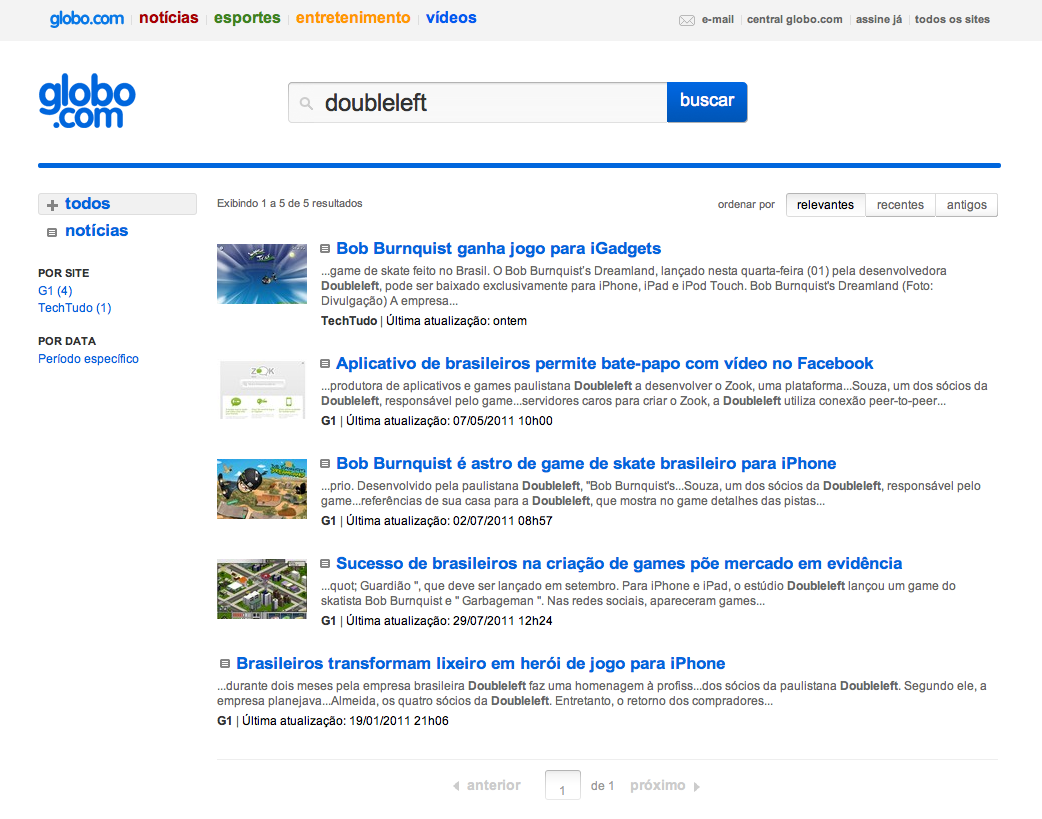This screenshot has width=1042, height=819.
Task: Sort results by relevantes
Action: 825,205
